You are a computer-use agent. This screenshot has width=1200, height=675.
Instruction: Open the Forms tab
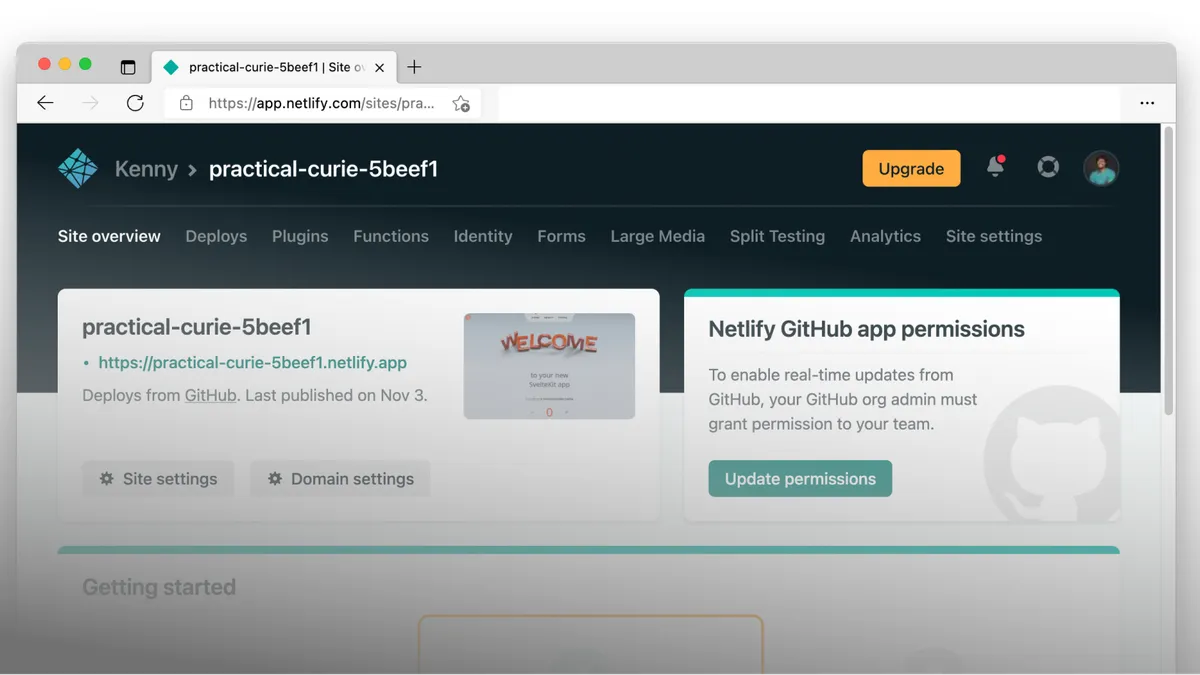[561, 236]
